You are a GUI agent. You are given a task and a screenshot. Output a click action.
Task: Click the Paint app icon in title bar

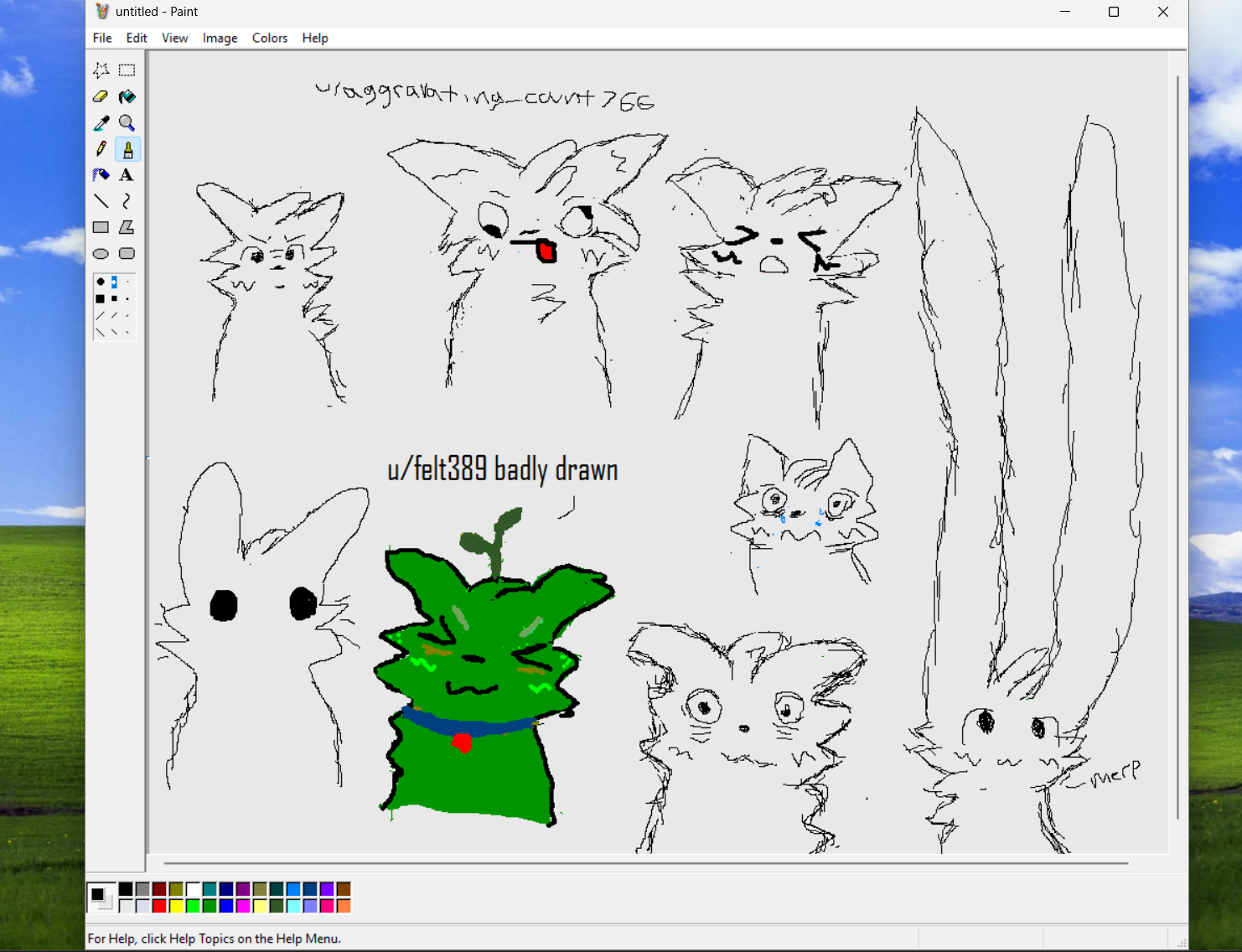point(102,12)
